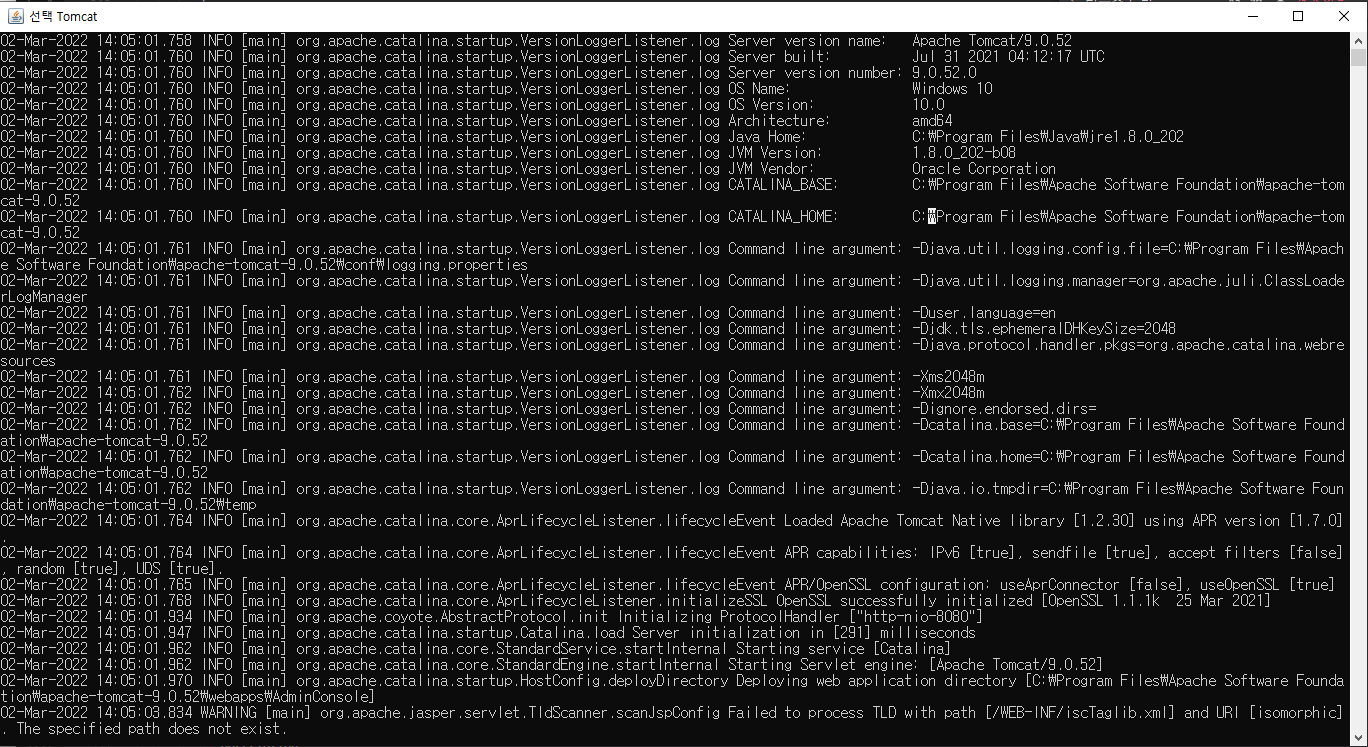The height and width of the screenshot is (747, 1368).
Task: Select the 'amd64' architecture value
Action: [x=932, y=121]
